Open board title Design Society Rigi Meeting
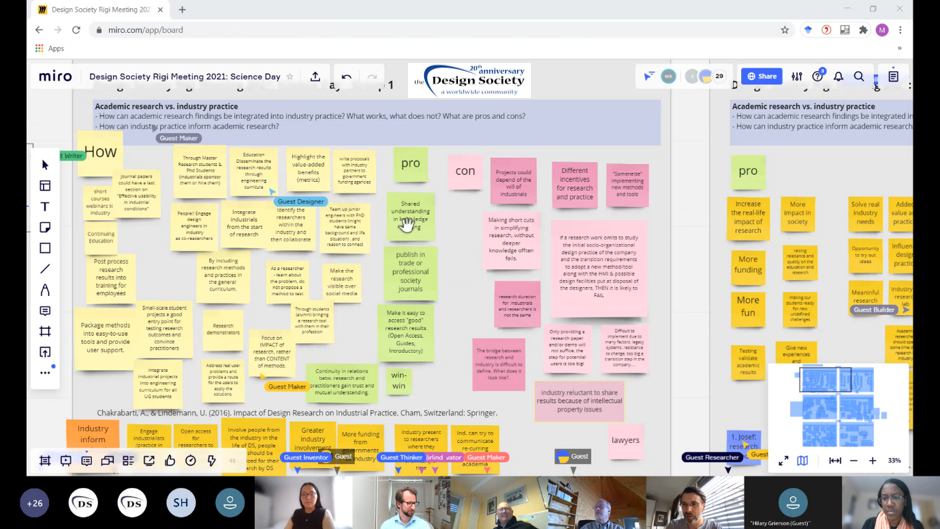Viewport: 940px width, 529px height. (185, 77)
